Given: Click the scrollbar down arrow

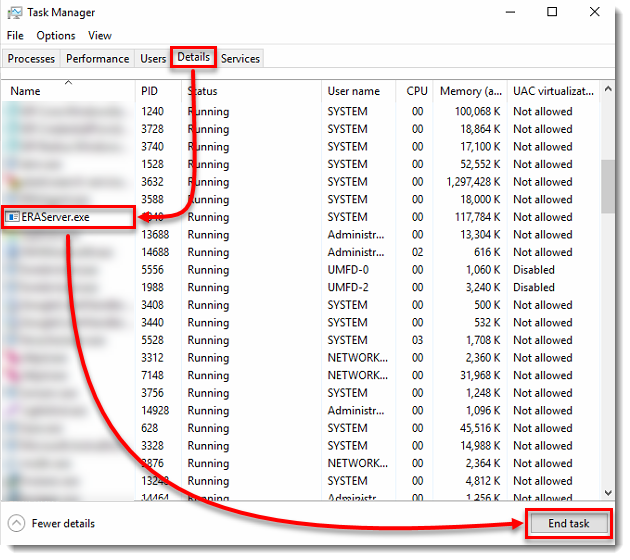Looking at the screenshot, I should pyautogui.click(x=608, y=493).
